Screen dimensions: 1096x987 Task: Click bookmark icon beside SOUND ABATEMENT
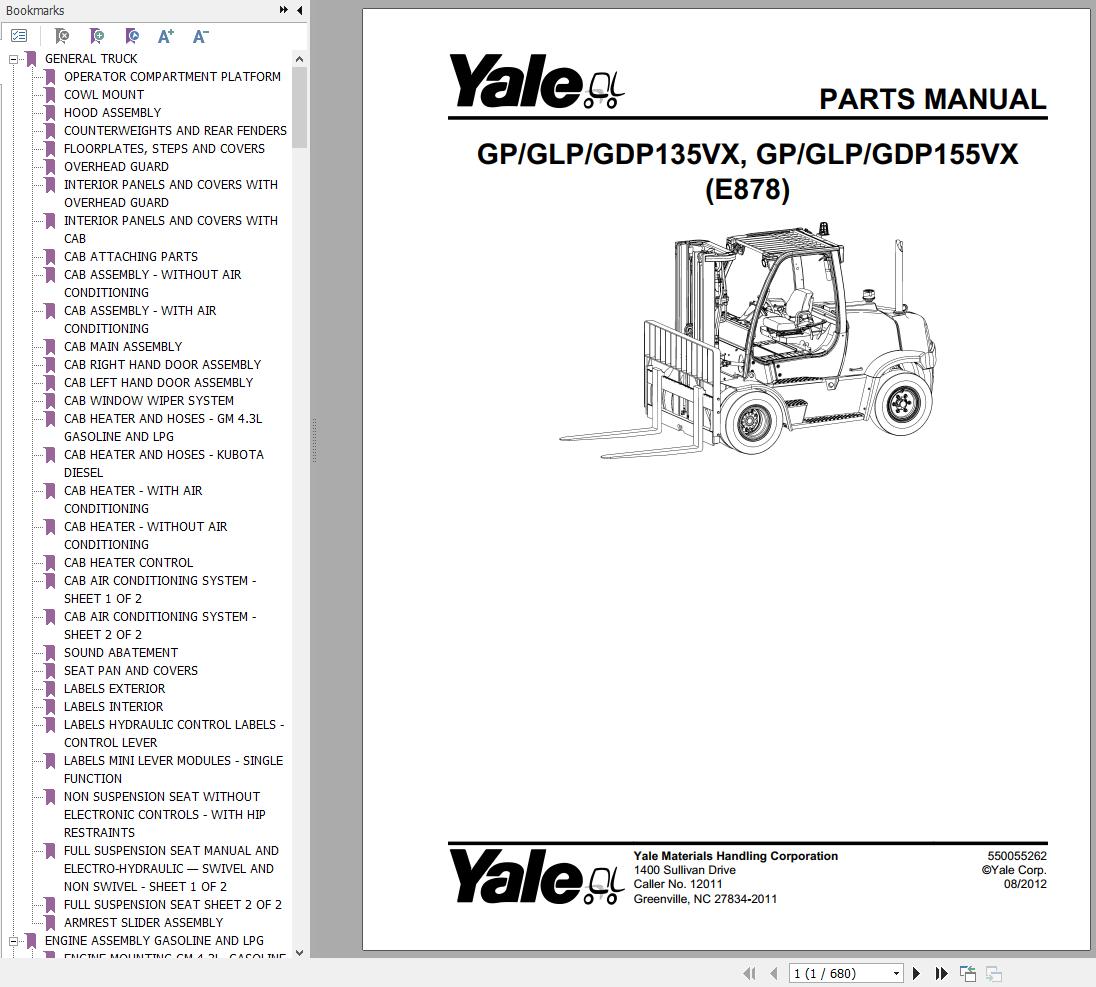[x=50, y=652]
